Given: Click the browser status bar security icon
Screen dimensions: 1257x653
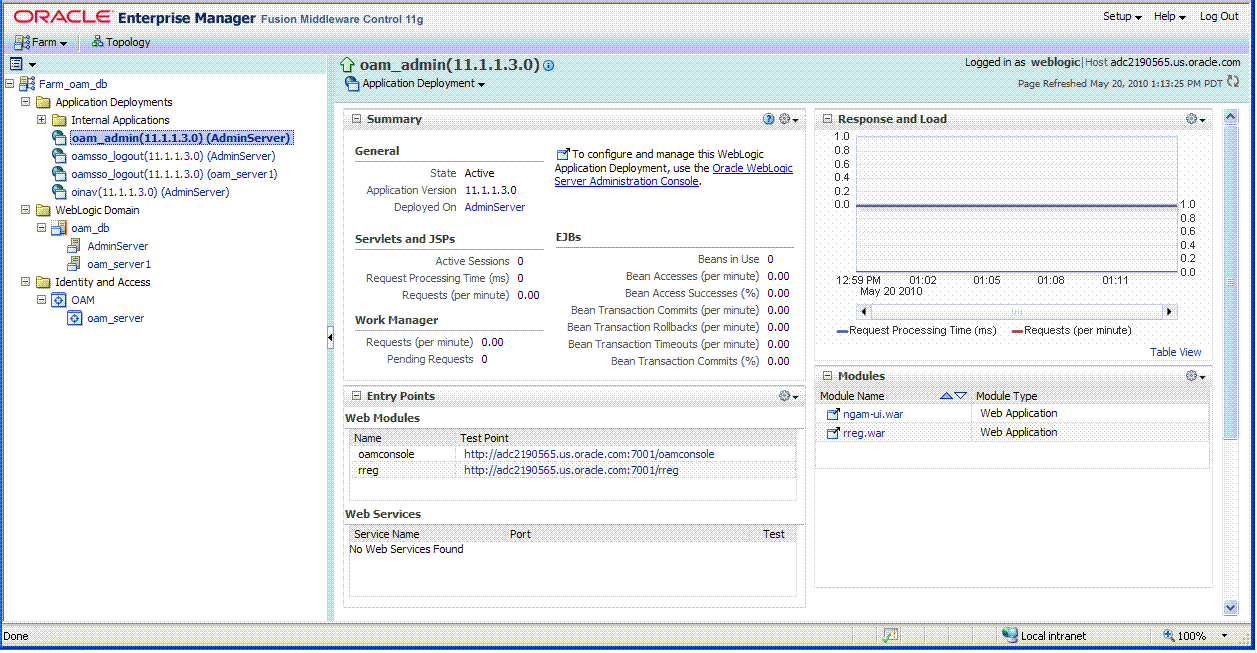Looking at the screenshot, I should (x=890, y=636).
